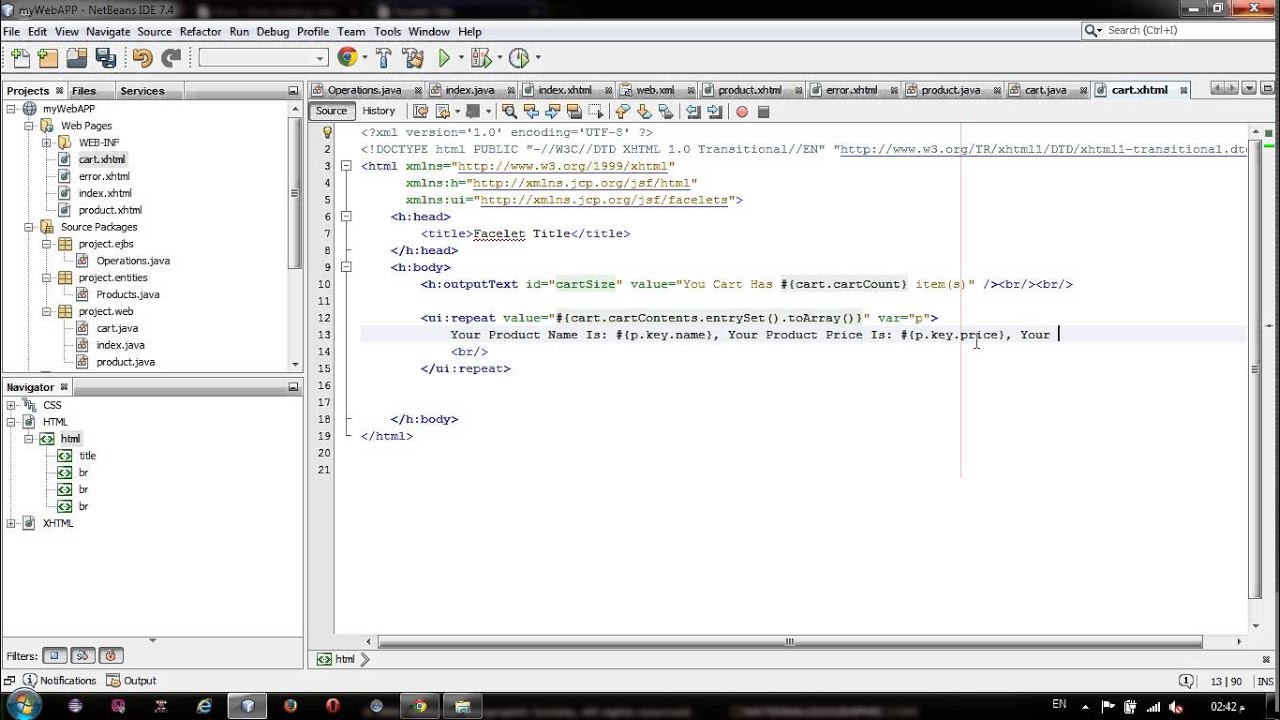1280x720 pixels.
Task: Click the Stop Macro Recording icon
Action: (x=763, y=111)
